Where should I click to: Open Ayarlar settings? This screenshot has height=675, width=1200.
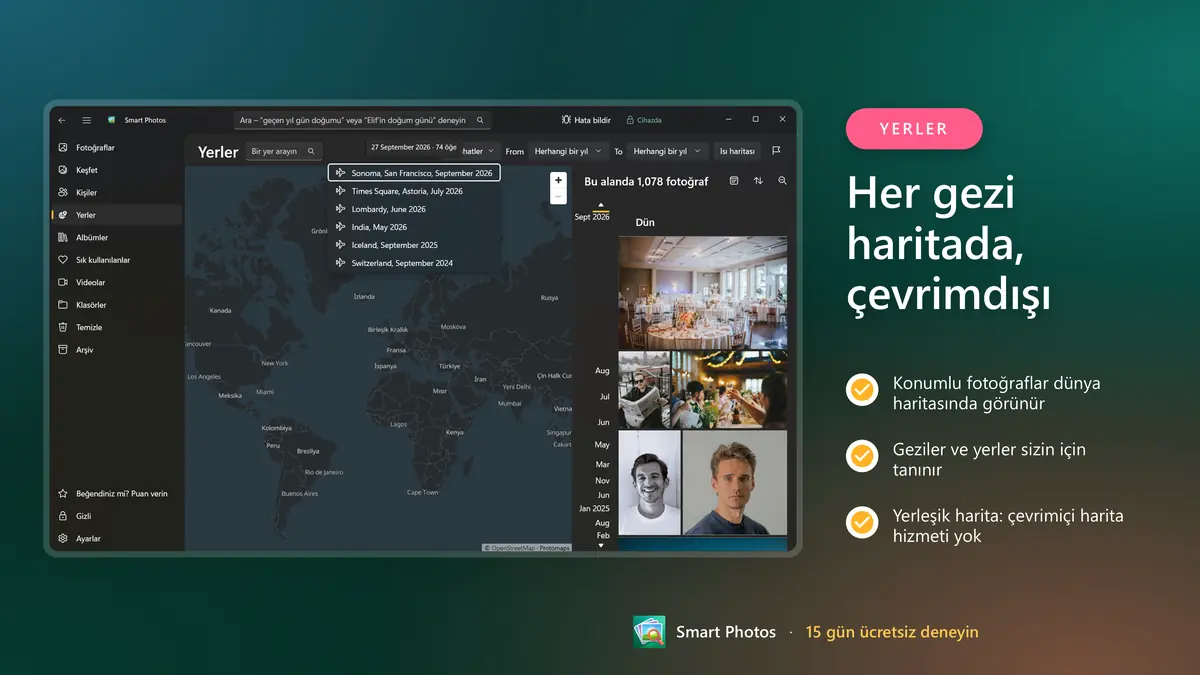pyautogui.click(x=117, y=539)
